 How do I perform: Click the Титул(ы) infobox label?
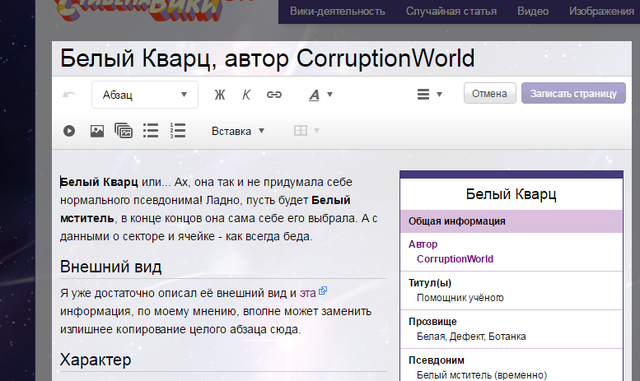430,283
